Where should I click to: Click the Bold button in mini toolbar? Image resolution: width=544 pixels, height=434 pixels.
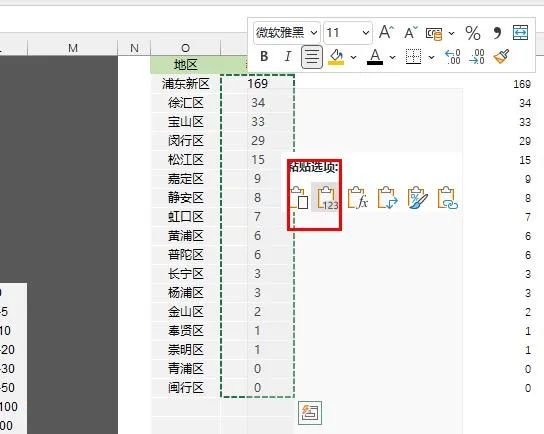[x=264, y=56]
